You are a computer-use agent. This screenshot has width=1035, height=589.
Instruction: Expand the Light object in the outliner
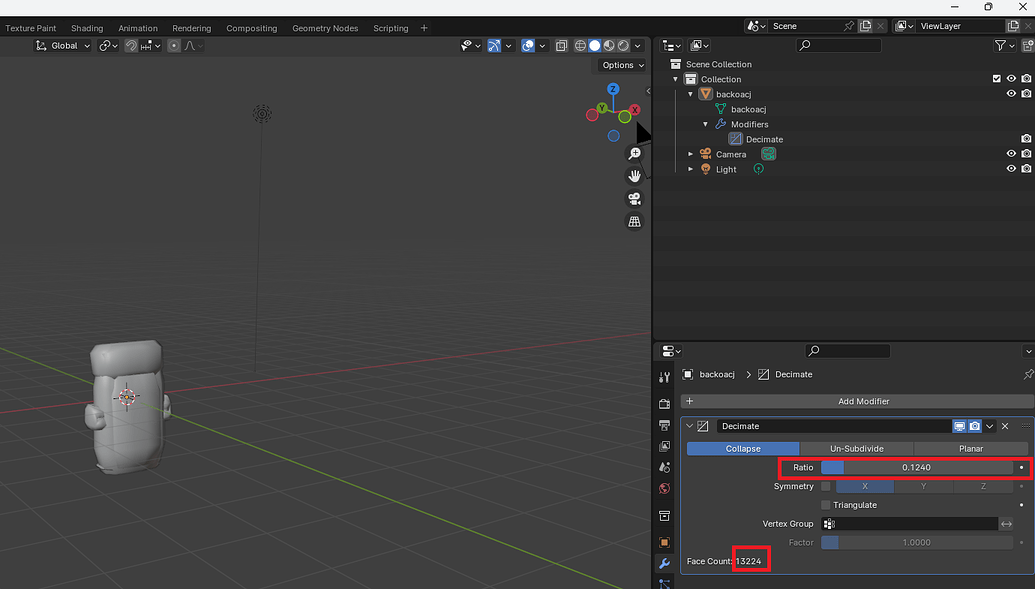tap(690, 168)
